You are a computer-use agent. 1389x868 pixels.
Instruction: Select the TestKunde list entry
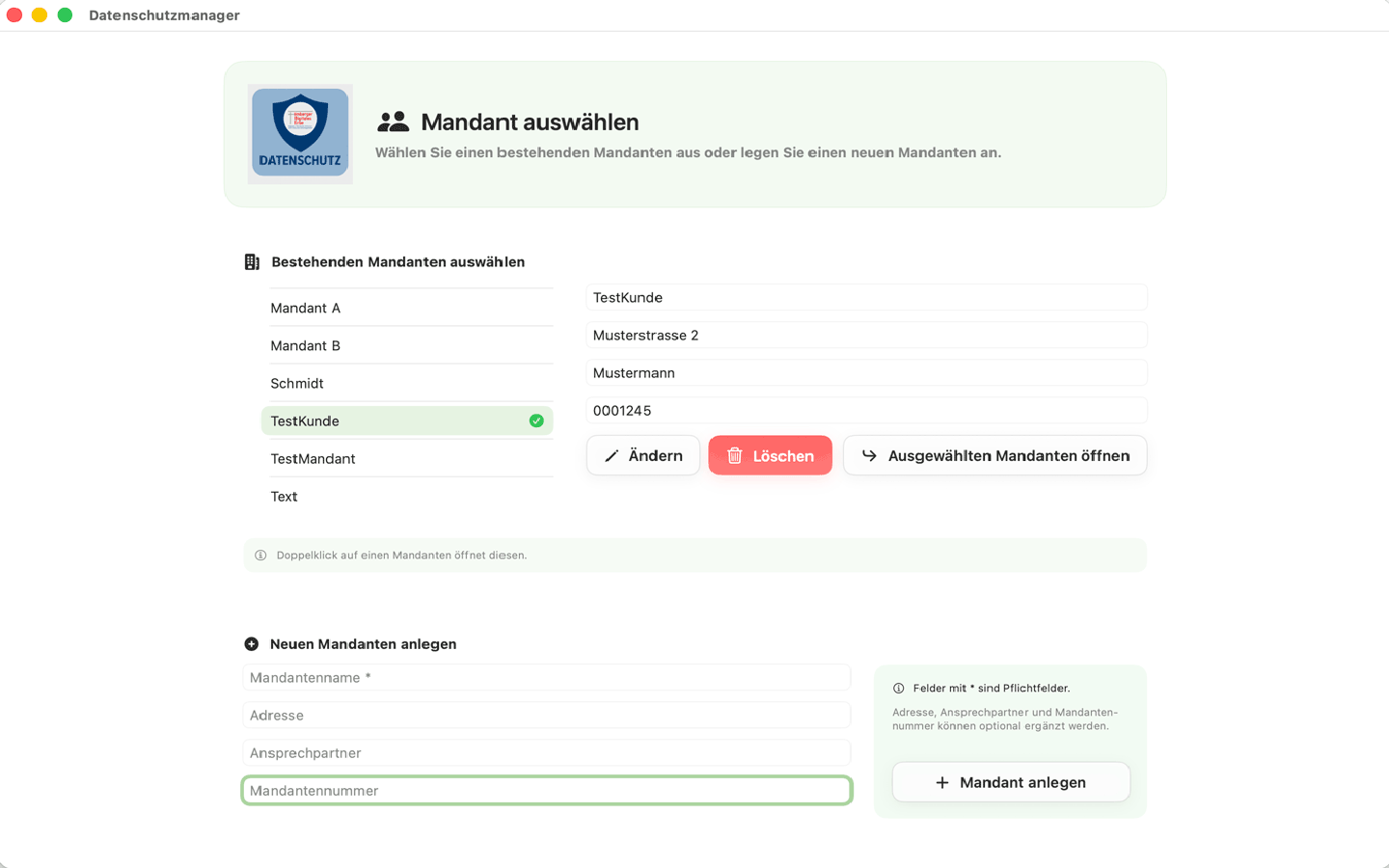(x=407, y=420)
